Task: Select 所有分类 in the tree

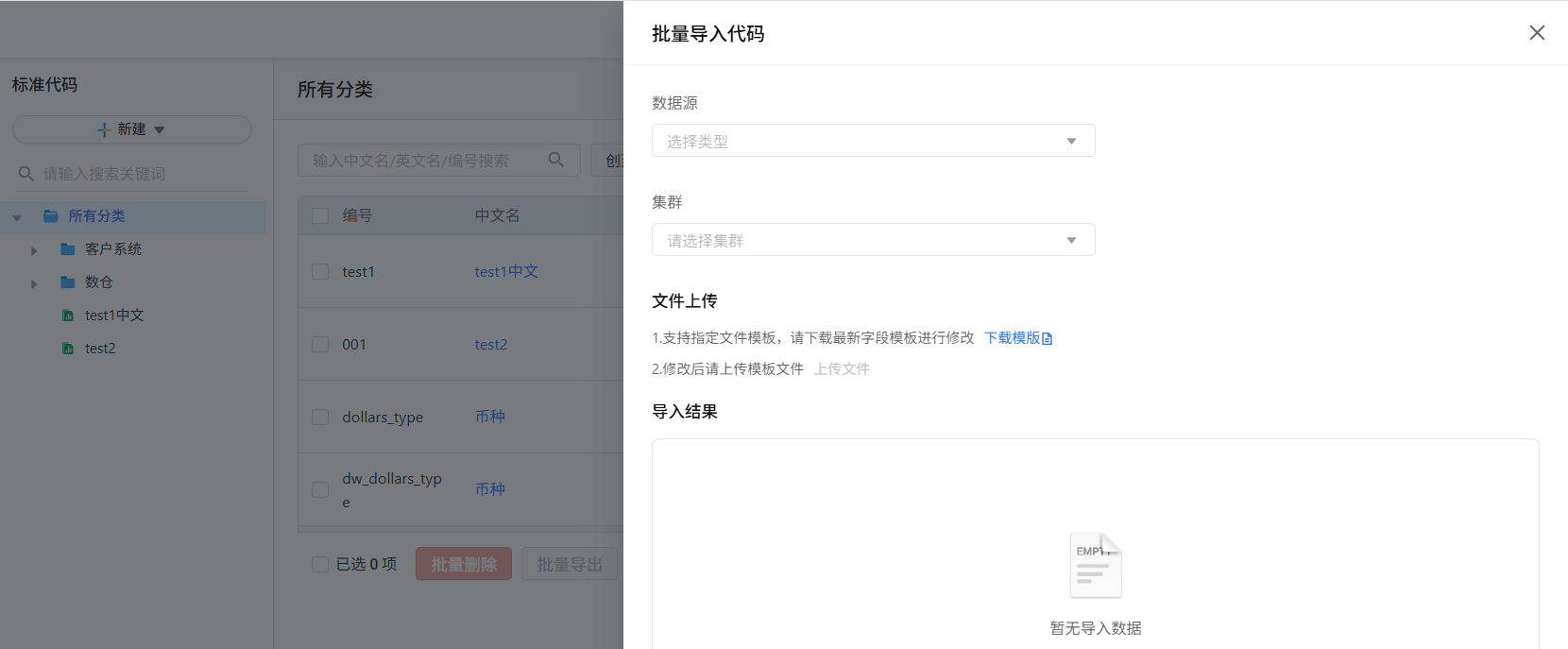Action: (x=96, y=216)
